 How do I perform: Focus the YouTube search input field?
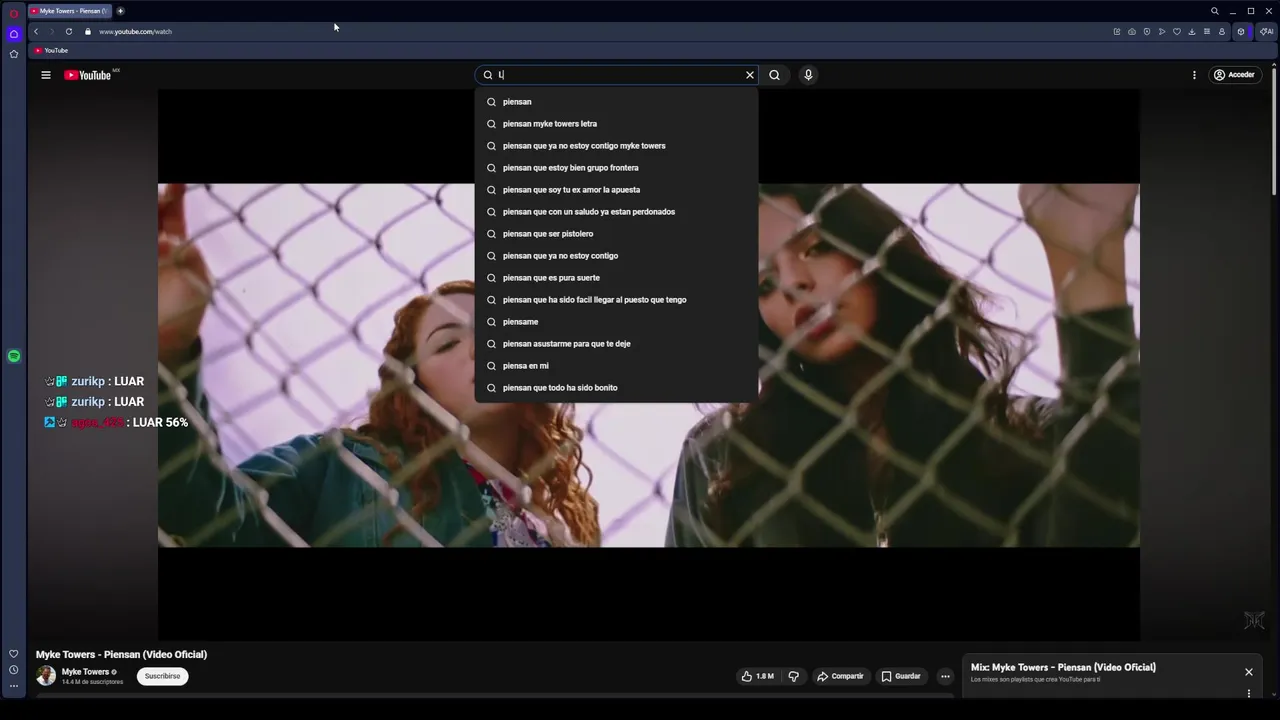point(617,75)
